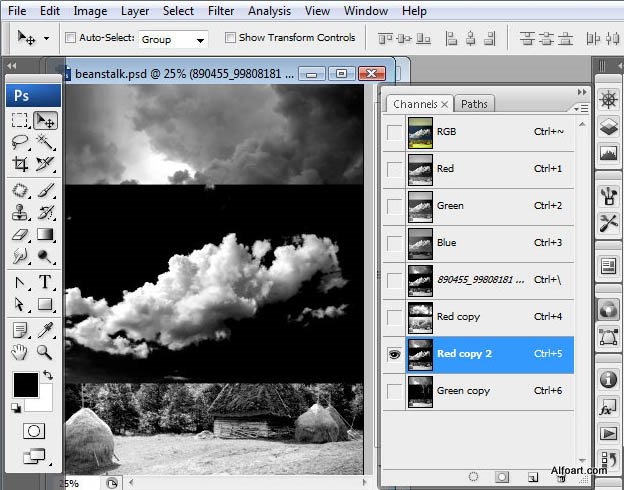This screenshot has width=624, height=490.
Task: Select the Green copy channel thumbnail
Action: (x=419, y=390)
